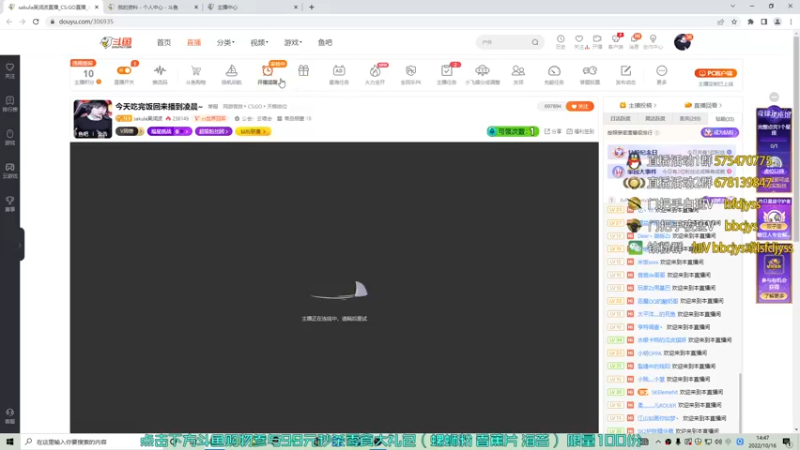Expand the 分类 category dropdown
Screen dimensions: 800x450
tap(226, 42)
